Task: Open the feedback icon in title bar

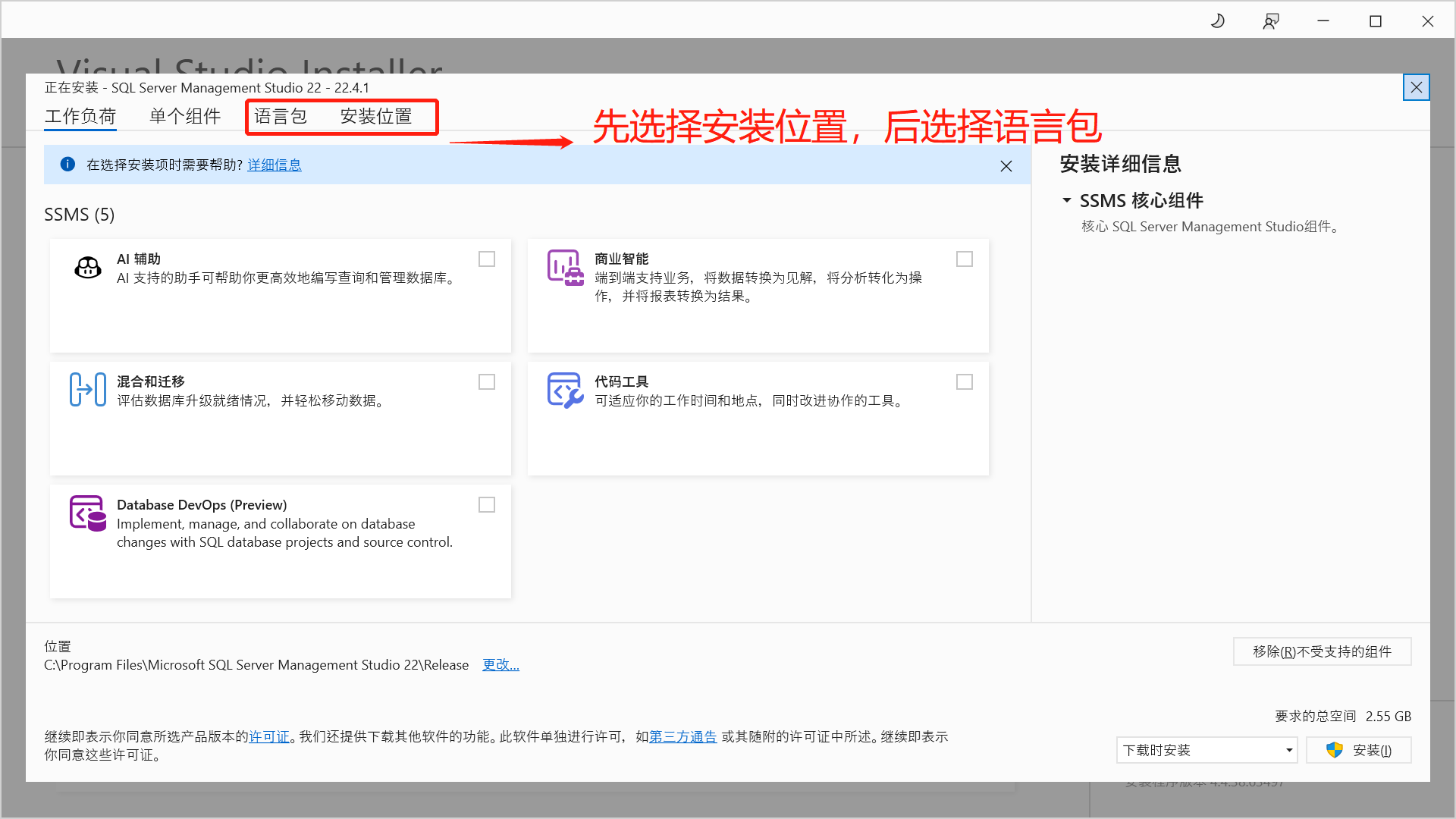Action: [x=1271, y=21]
